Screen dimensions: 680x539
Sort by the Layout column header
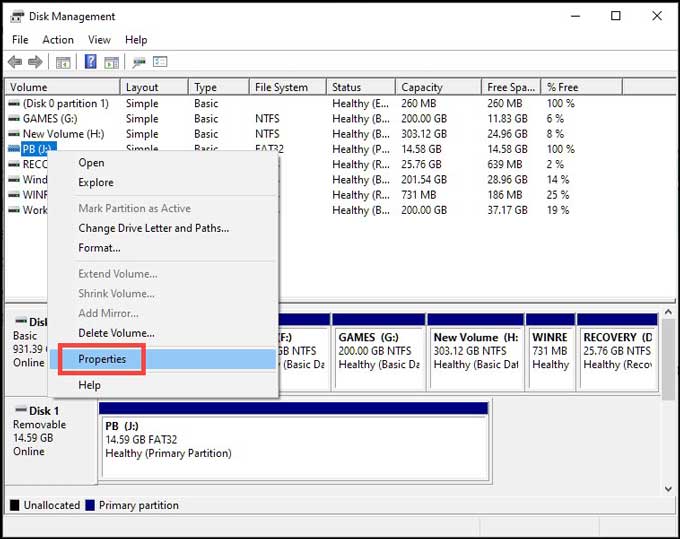point(154,87)
